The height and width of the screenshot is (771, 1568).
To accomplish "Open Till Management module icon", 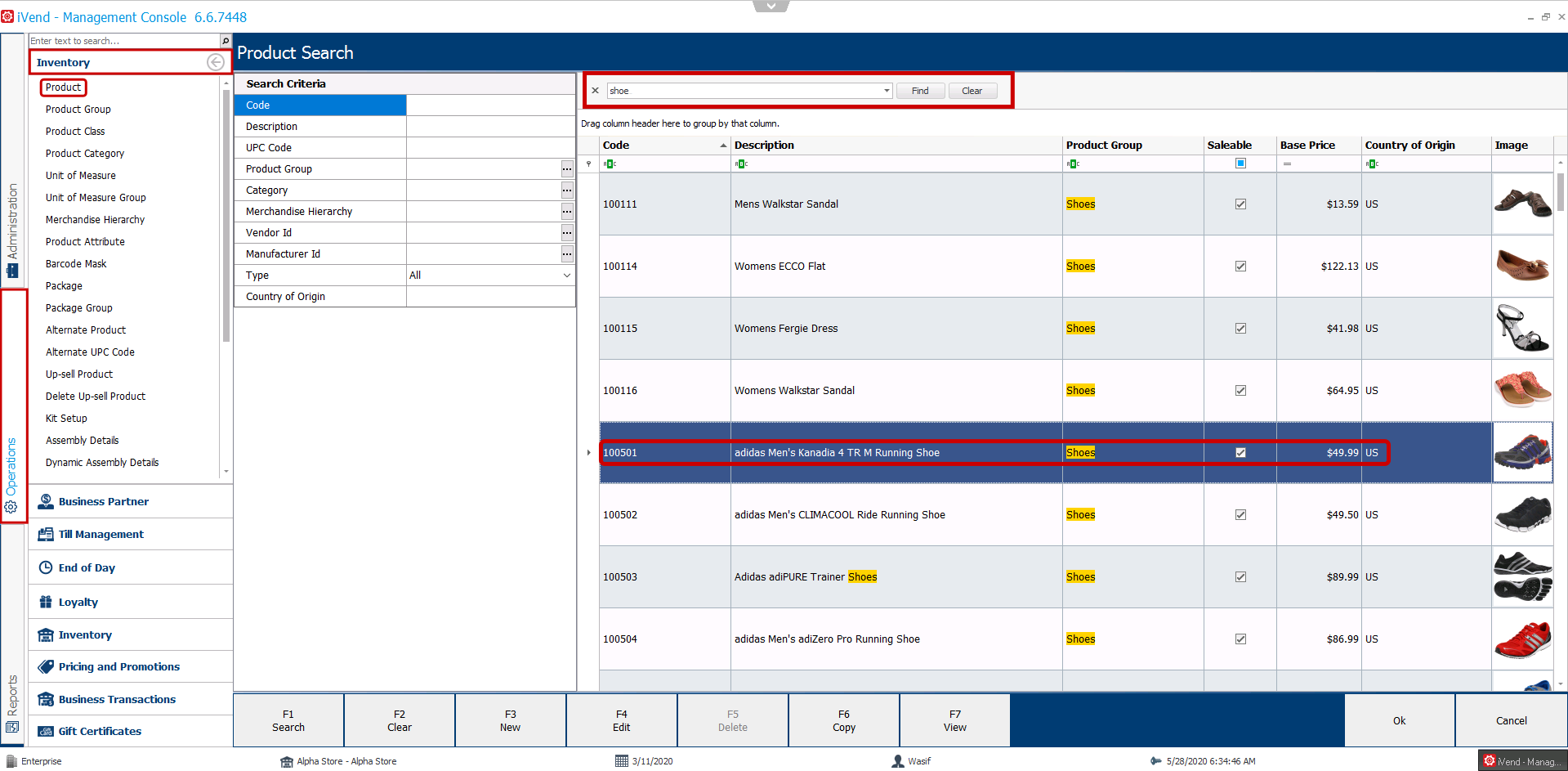I will coord(46,534).
